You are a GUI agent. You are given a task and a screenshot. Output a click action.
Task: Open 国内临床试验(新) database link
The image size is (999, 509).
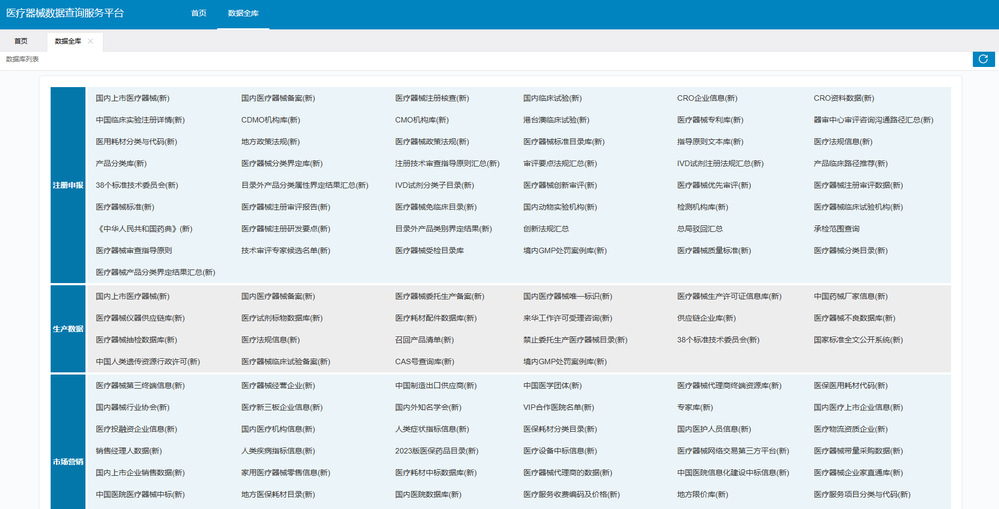point(552,98)
